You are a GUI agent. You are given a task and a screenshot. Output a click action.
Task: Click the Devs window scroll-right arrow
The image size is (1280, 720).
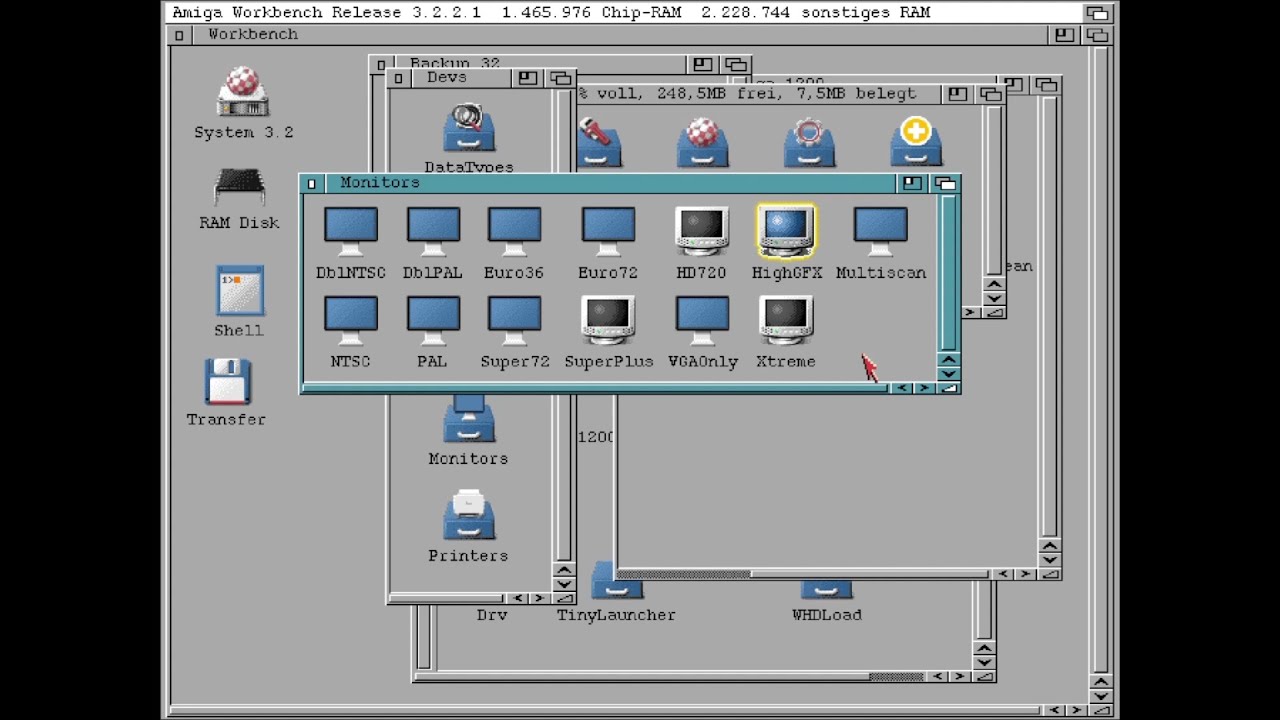[x=539, y=598]
